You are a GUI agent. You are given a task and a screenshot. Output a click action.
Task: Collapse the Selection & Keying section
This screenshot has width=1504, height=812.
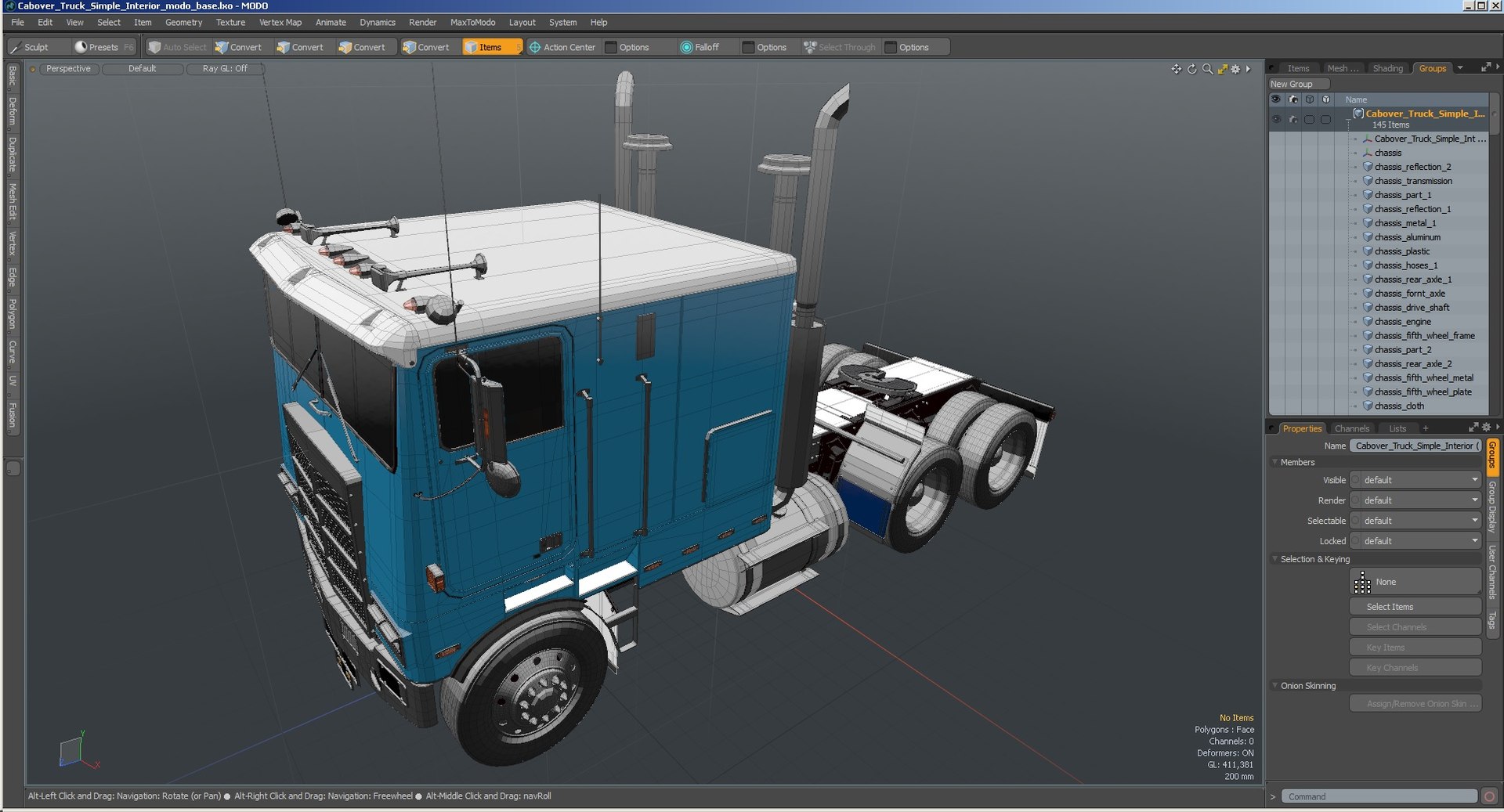(x=1274, y=559)
